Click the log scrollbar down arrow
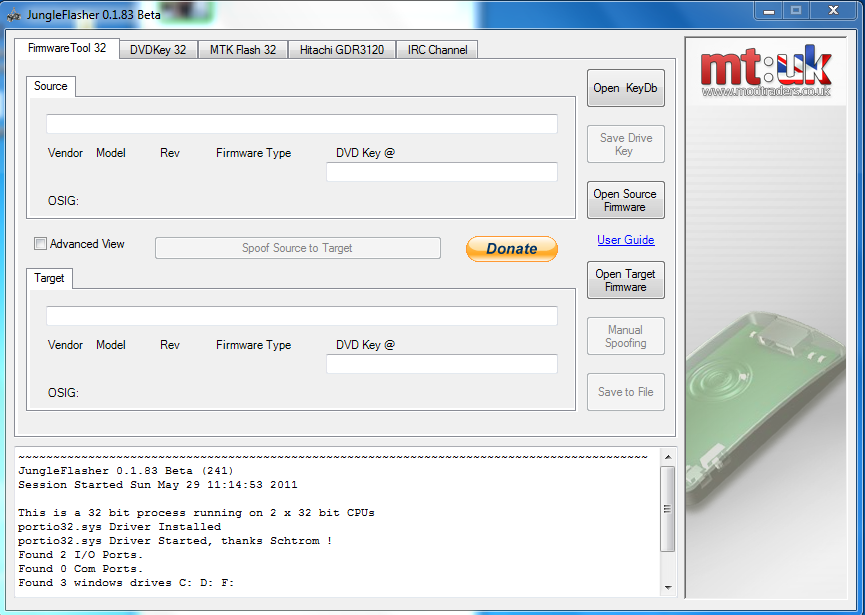 click(x=668, y=588)
